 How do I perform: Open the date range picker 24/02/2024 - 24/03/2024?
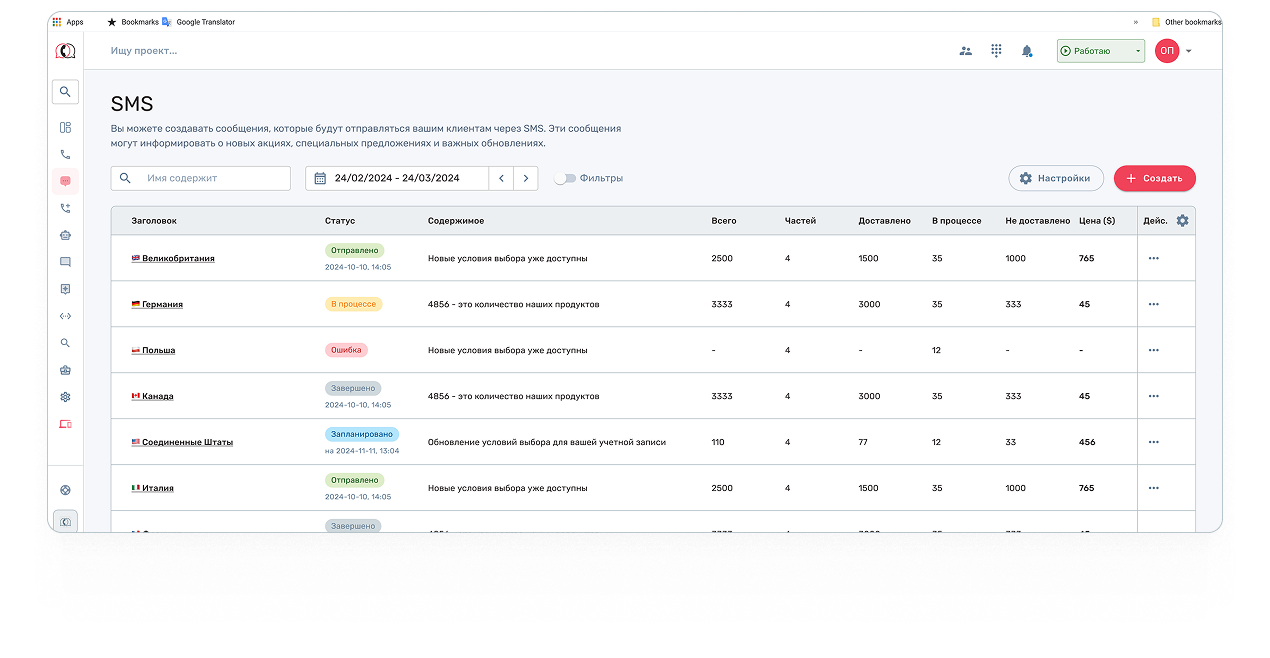[x=397, y=179]
